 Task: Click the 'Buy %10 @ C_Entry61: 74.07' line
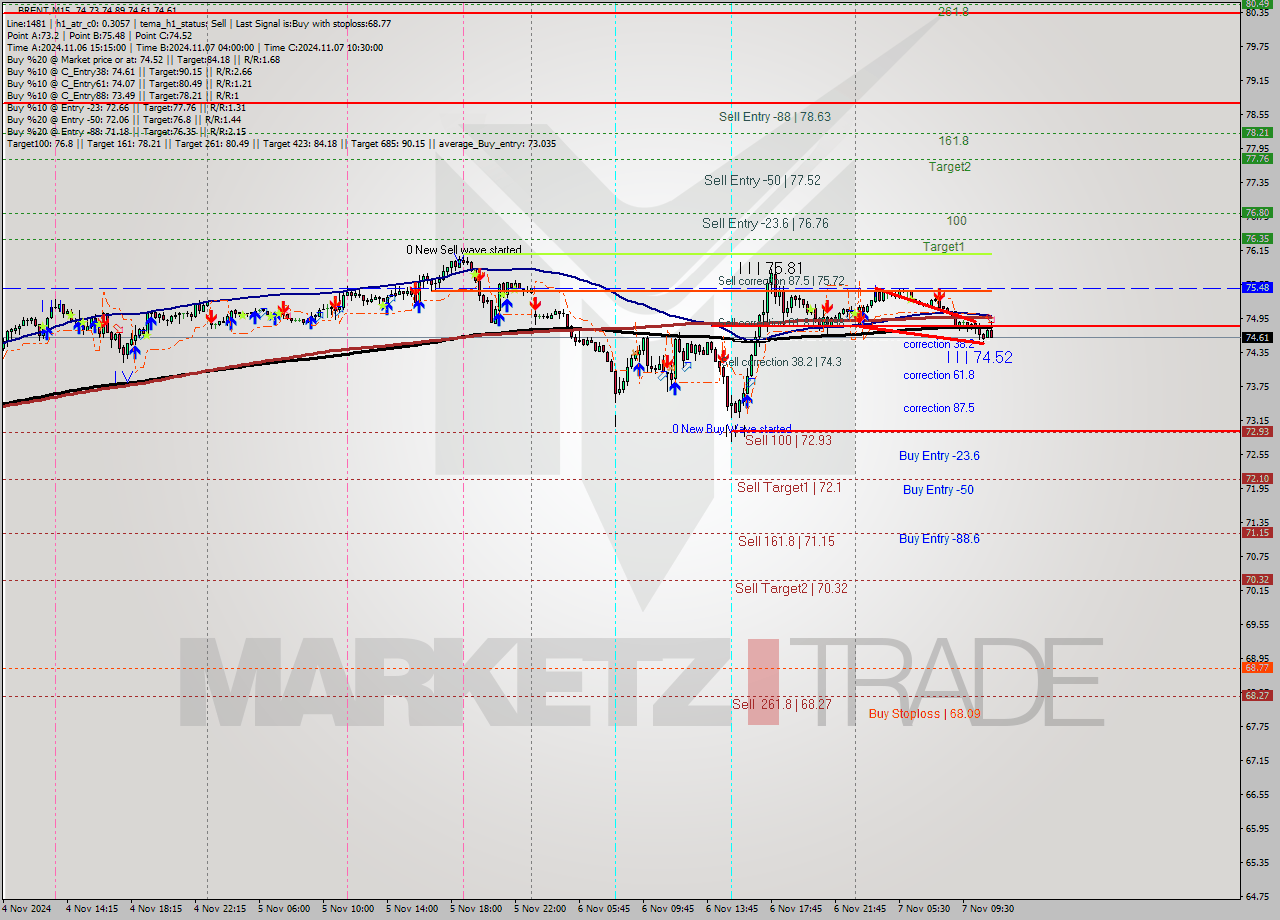point(129,83)
